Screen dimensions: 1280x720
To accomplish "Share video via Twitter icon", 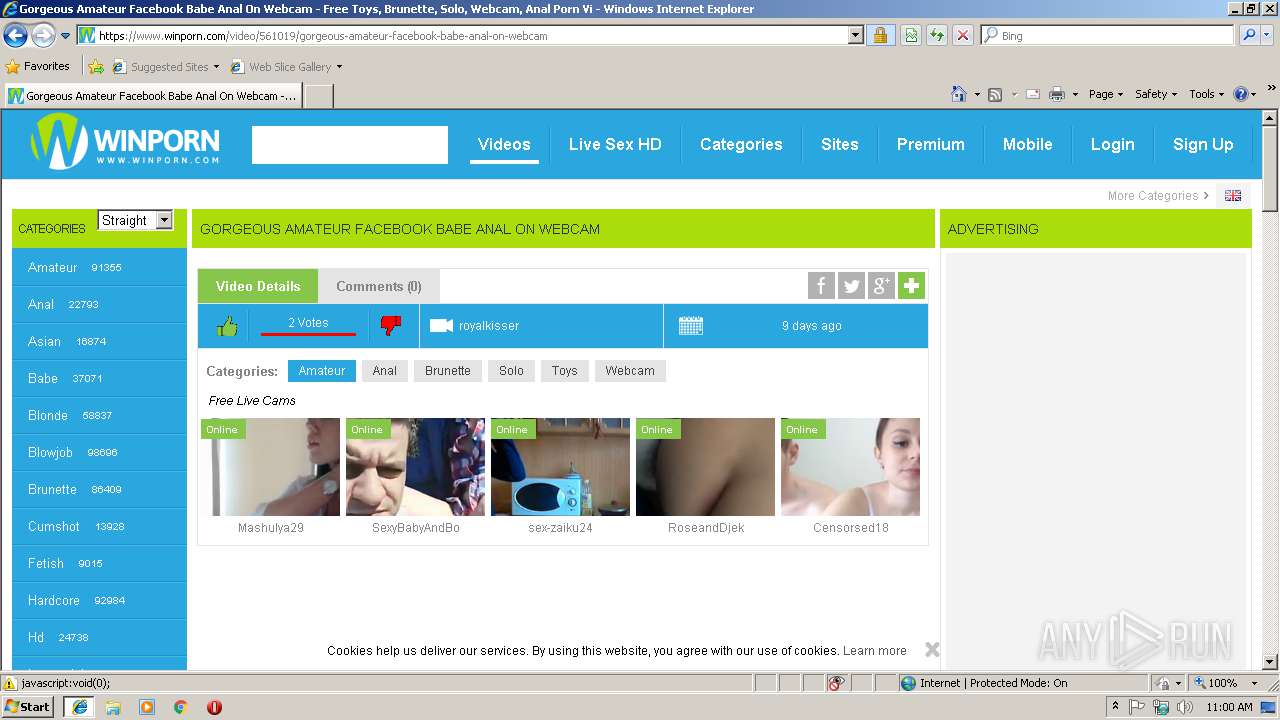I will pyautogui.click(x=851, y=286).
